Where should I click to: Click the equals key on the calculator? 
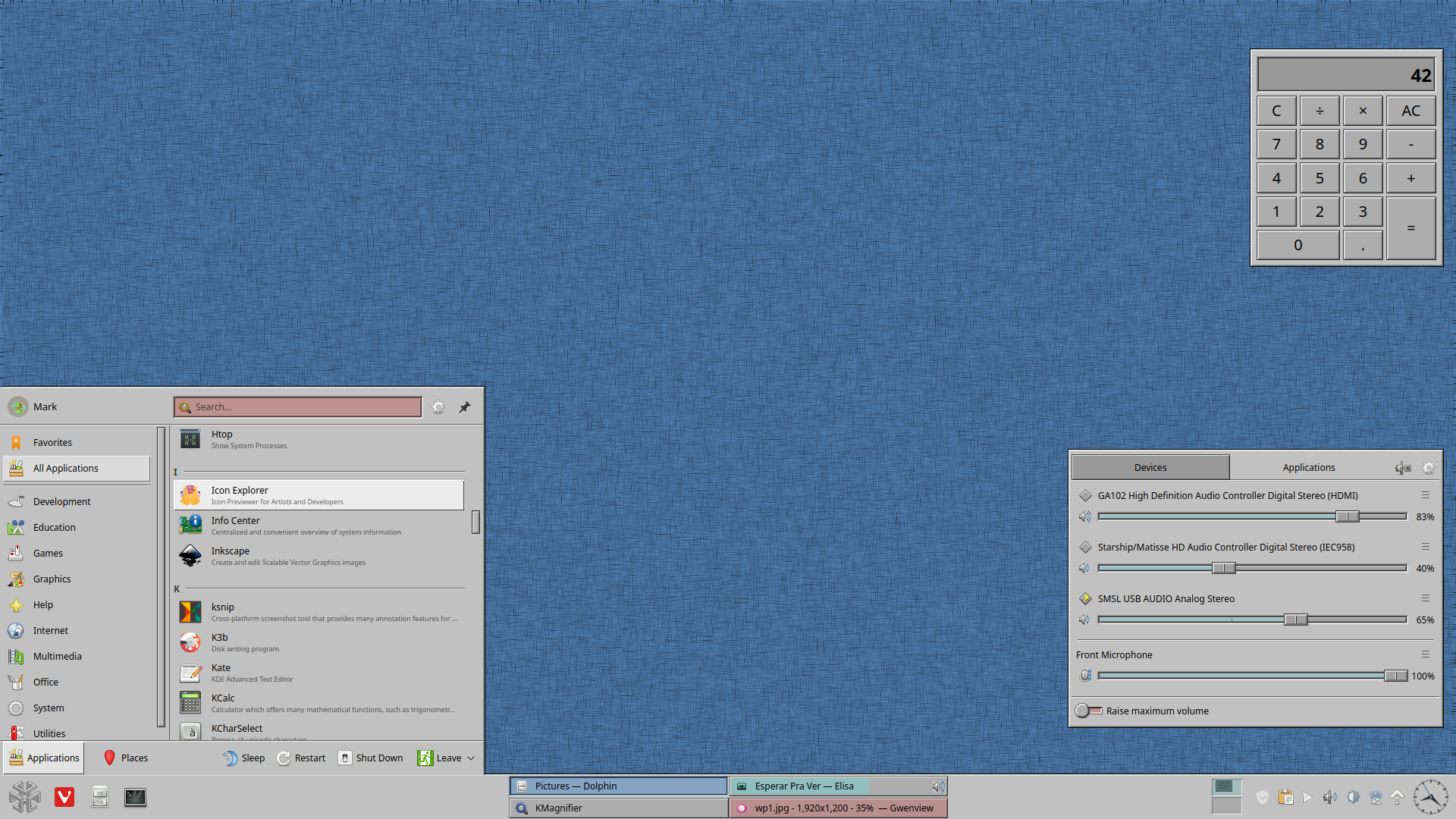tap(1411, 228)
